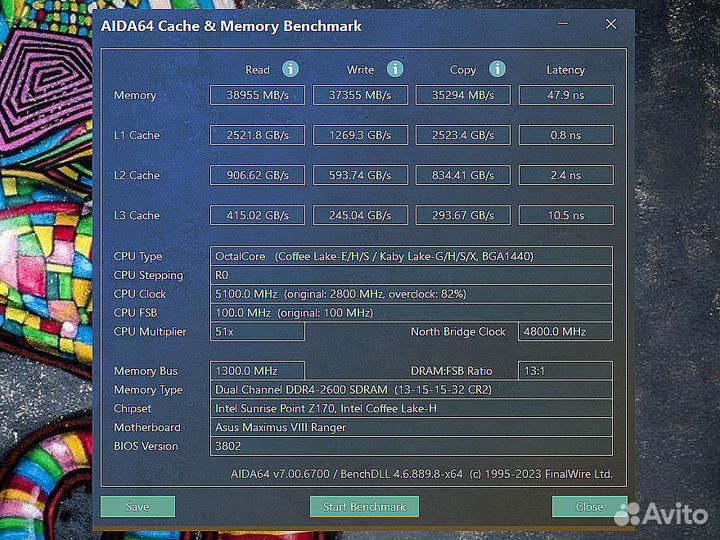Select Memory Latency value 47.9 ns
720x540 pixels.
point(566,95)
